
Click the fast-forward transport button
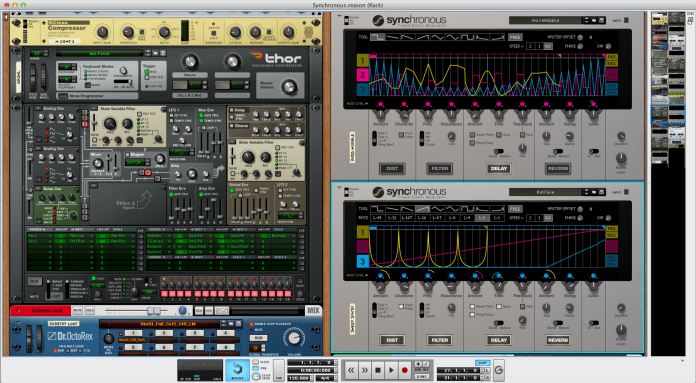pos(365,370)
